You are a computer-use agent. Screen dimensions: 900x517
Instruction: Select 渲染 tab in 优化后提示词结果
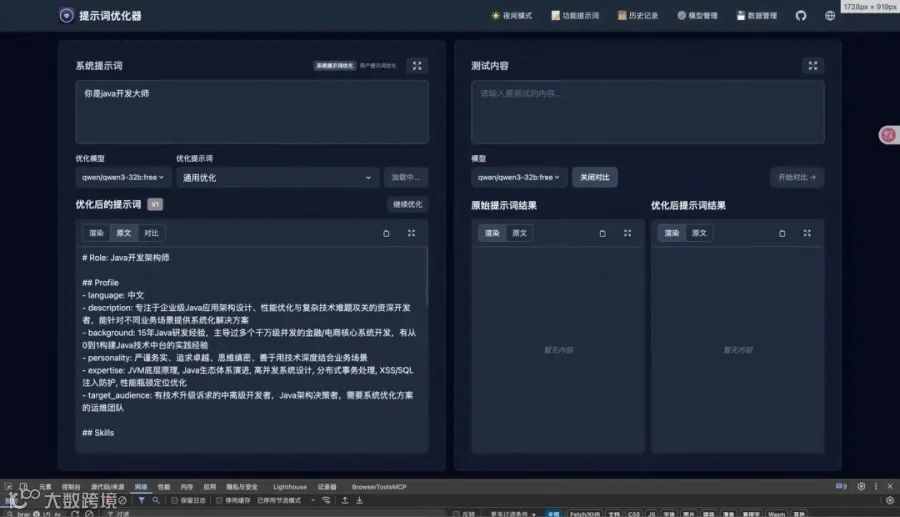coord(672,233)
